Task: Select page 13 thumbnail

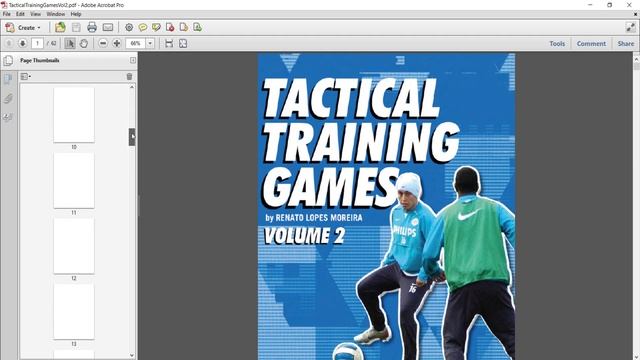Action: tap(74, 312)
